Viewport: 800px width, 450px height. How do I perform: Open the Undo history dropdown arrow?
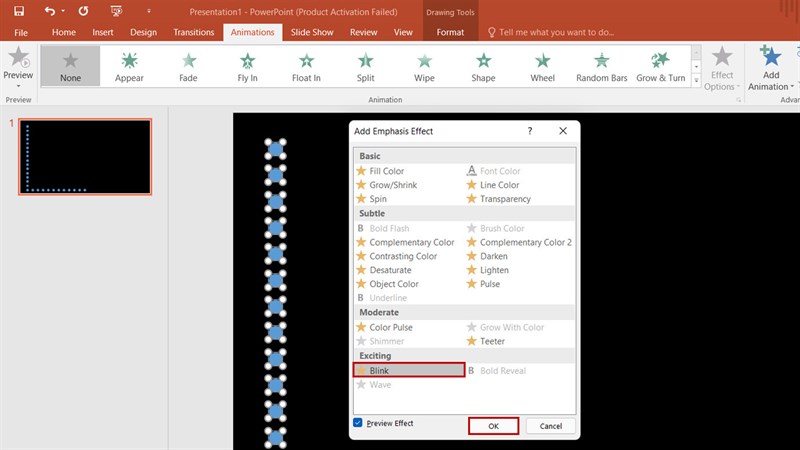pos(63,11)
